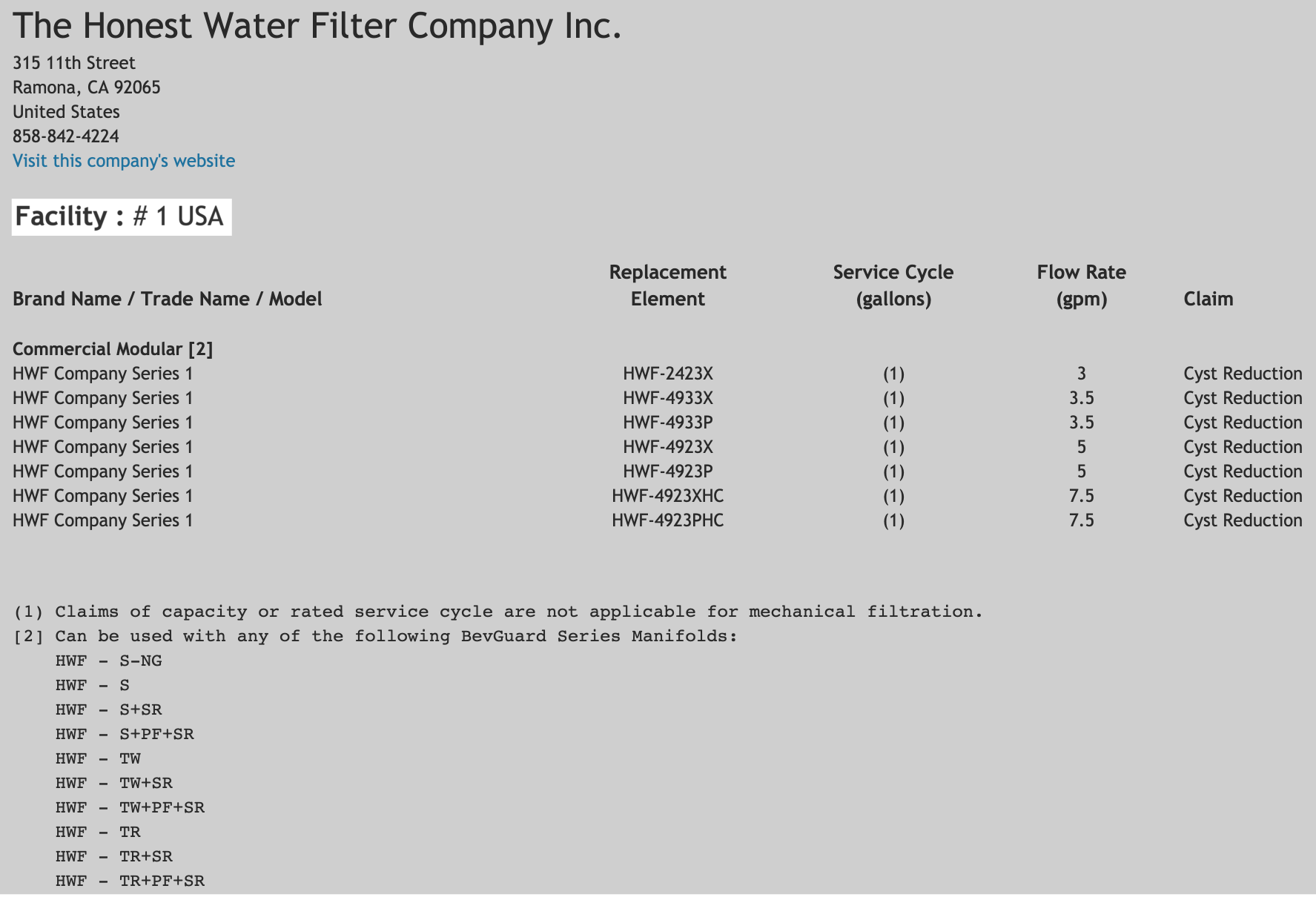The image size is (1316, 900).
Task: Click Cyst Reduction claim in the first row
Action: coord(1243,374)
